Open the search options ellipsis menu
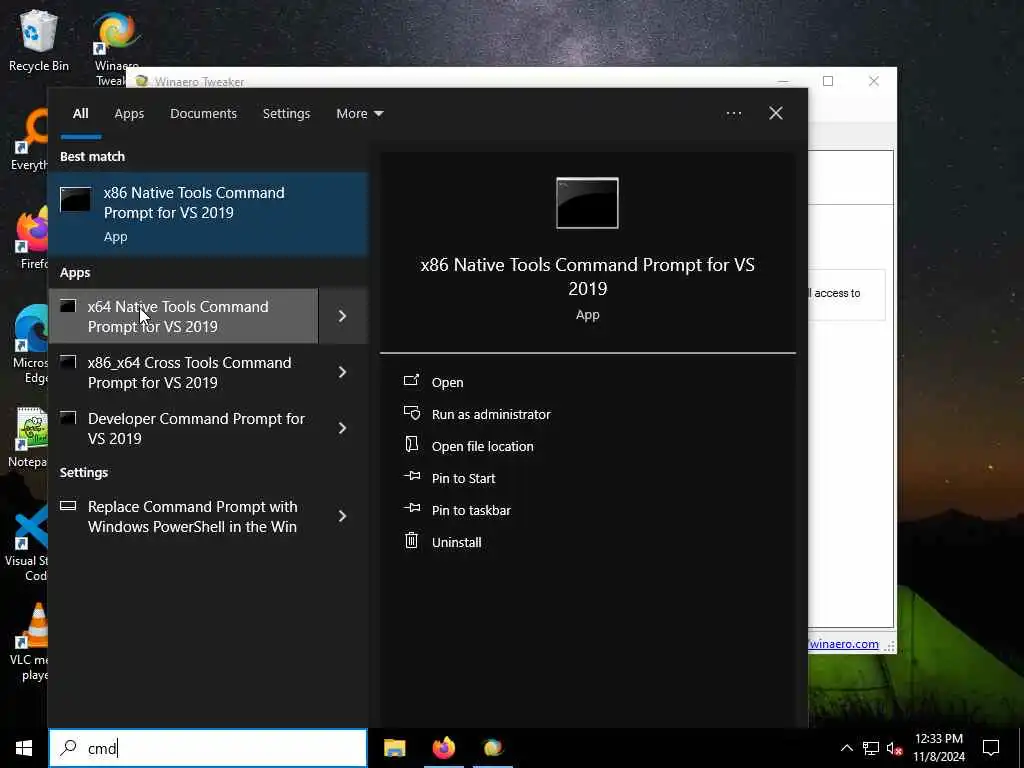The width and height of the screenshot is (1024, 768). [734, 114]
